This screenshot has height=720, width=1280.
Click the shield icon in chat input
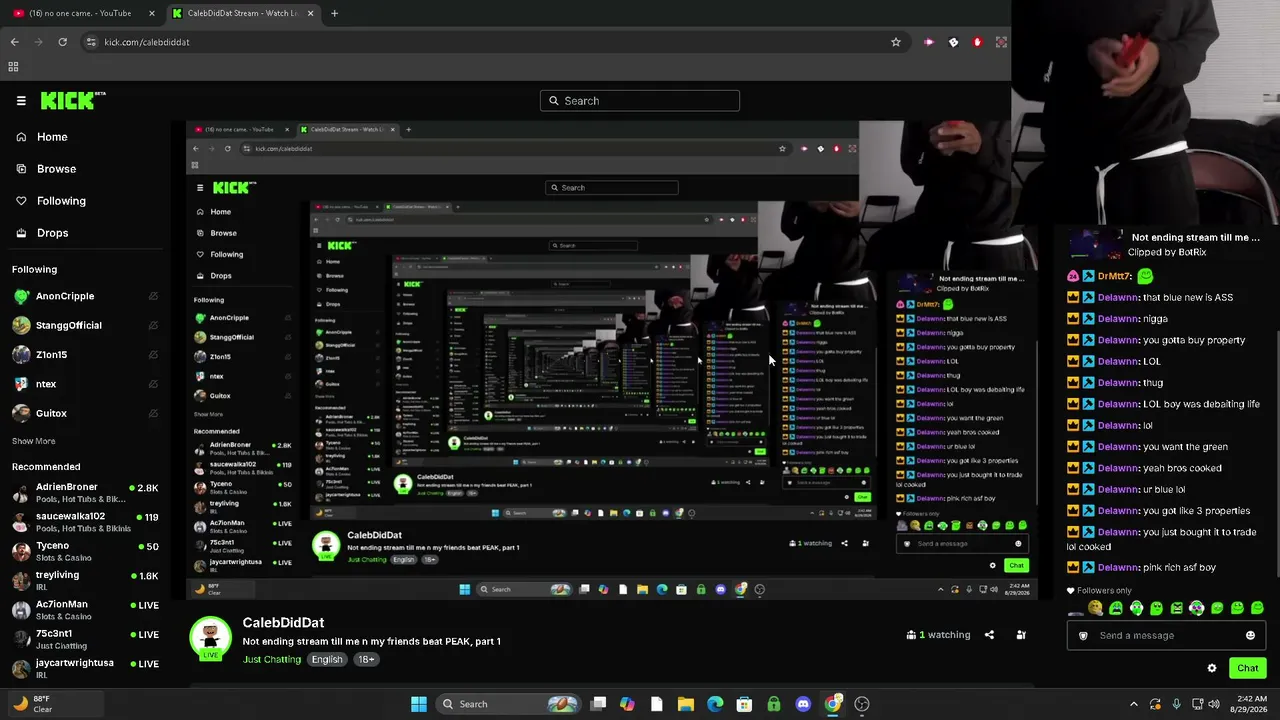pyautogui.click(x=1083, y=636)
